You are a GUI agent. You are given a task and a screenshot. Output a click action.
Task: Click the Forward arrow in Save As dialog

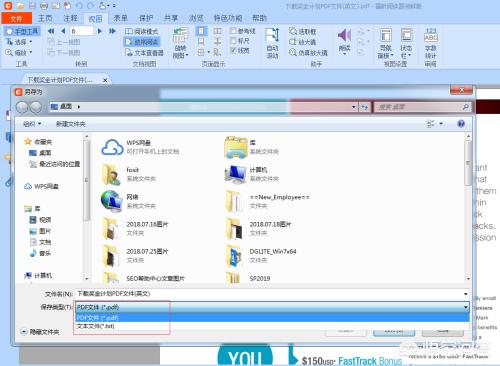[36, 107]
